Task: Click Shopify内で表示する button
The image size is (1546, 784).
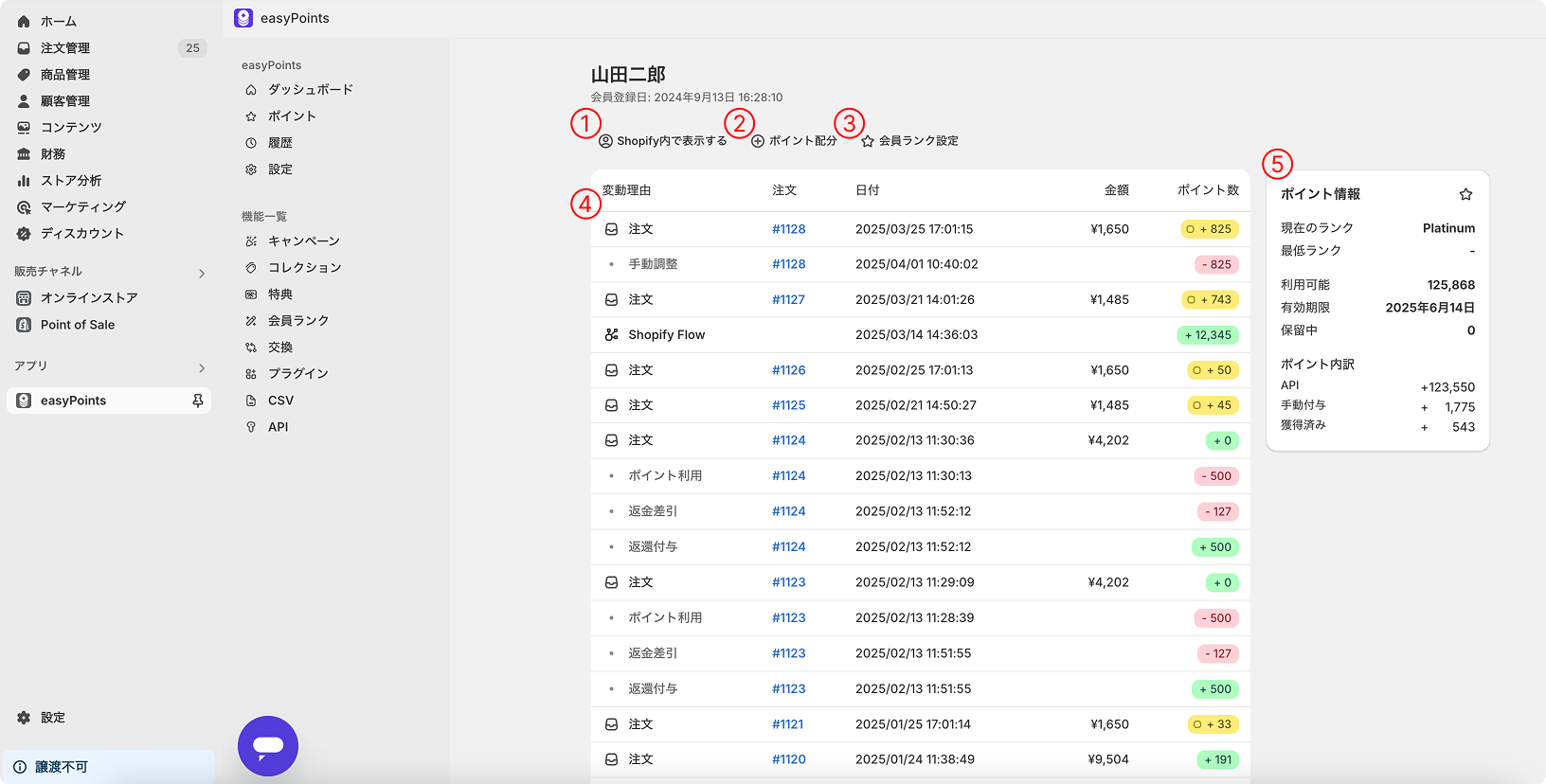Action: (662, 140)
